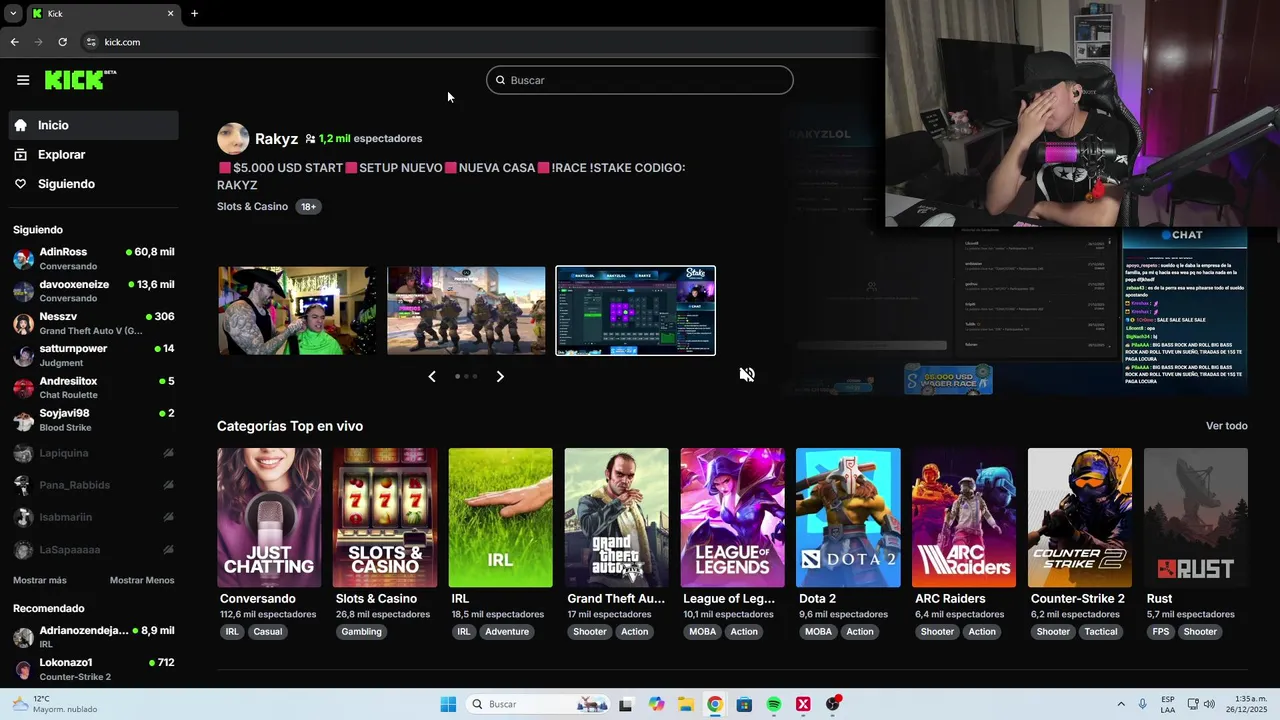Screen dimensions: 1280x720
Task: Go to previous carousel slide arrow
Action: [x=432, y=377]
